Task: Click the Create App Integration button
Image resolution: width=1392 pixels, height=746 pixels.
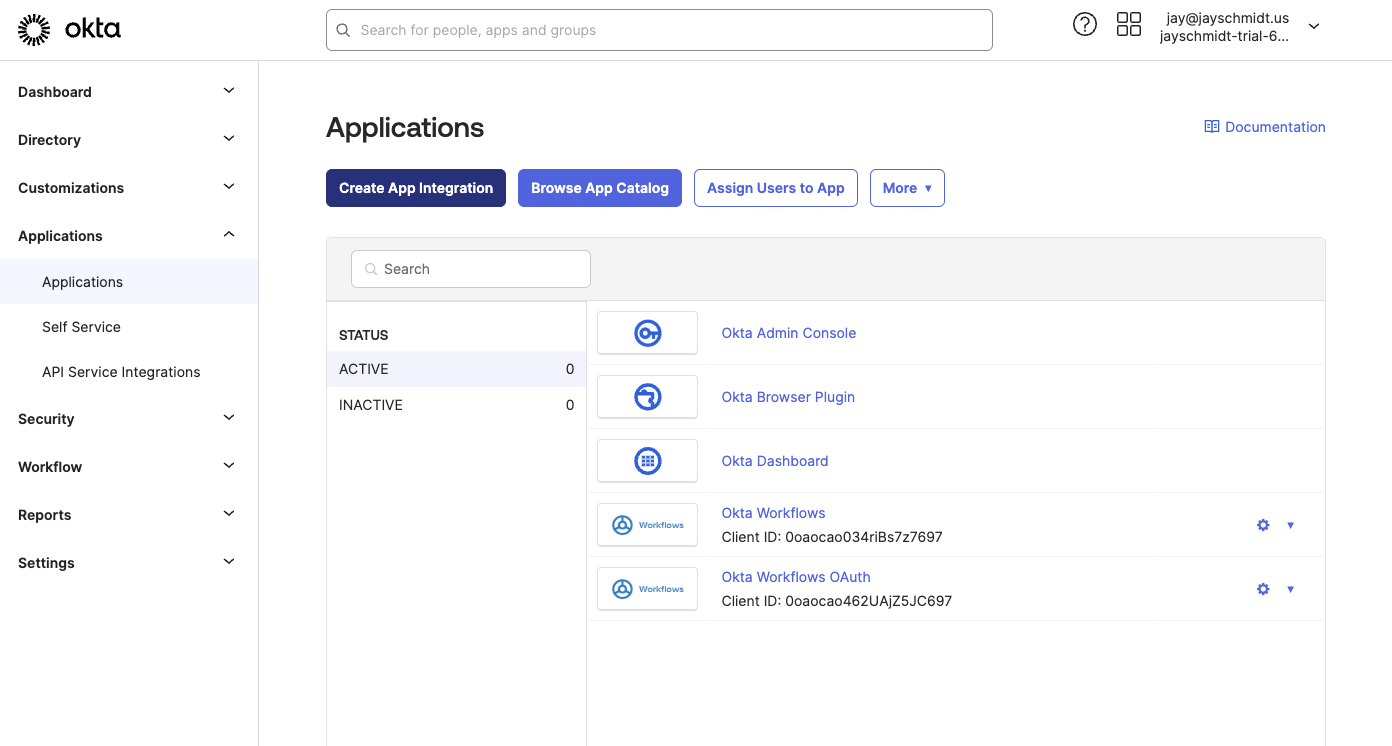Action: point(415,188)
